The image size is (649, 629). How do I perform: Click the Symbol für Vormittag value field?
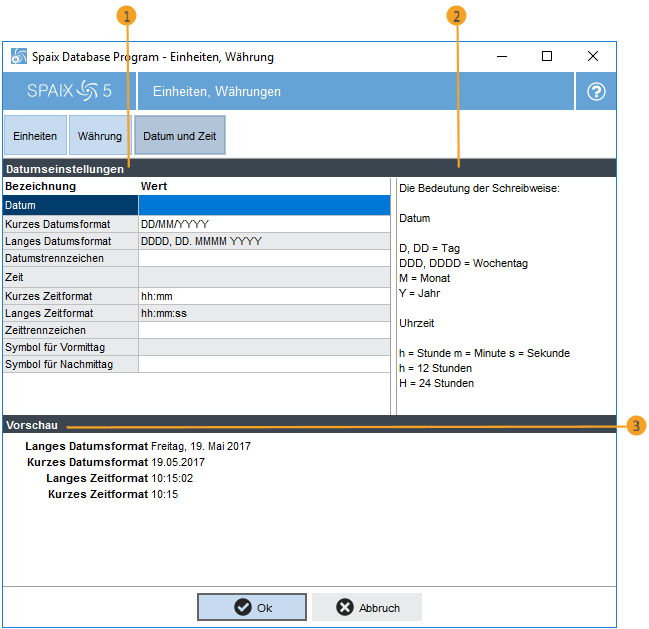[x=264, y=347]
